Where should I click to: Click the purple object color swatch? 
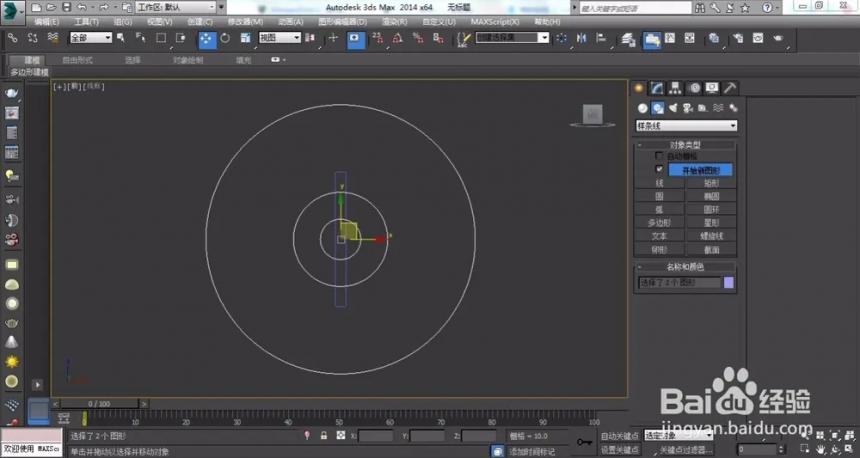(728, 282)
